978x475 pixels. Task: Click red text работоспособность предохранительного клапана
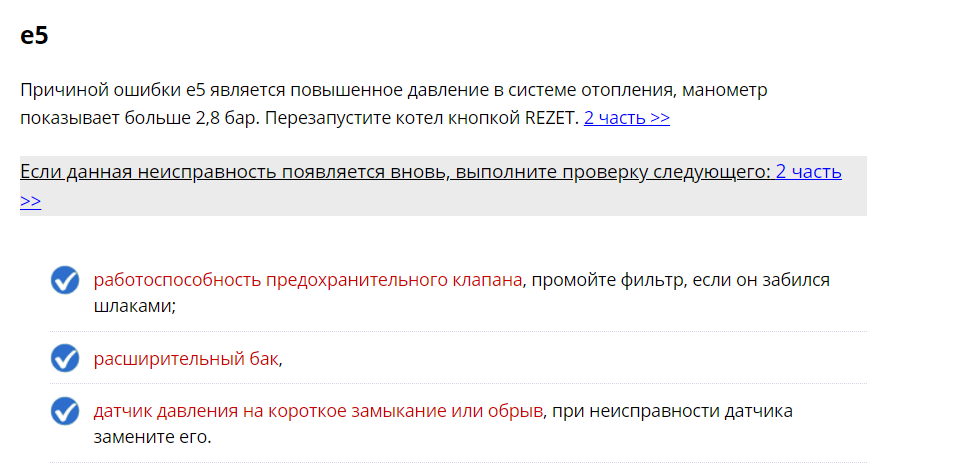pos(308,281)
